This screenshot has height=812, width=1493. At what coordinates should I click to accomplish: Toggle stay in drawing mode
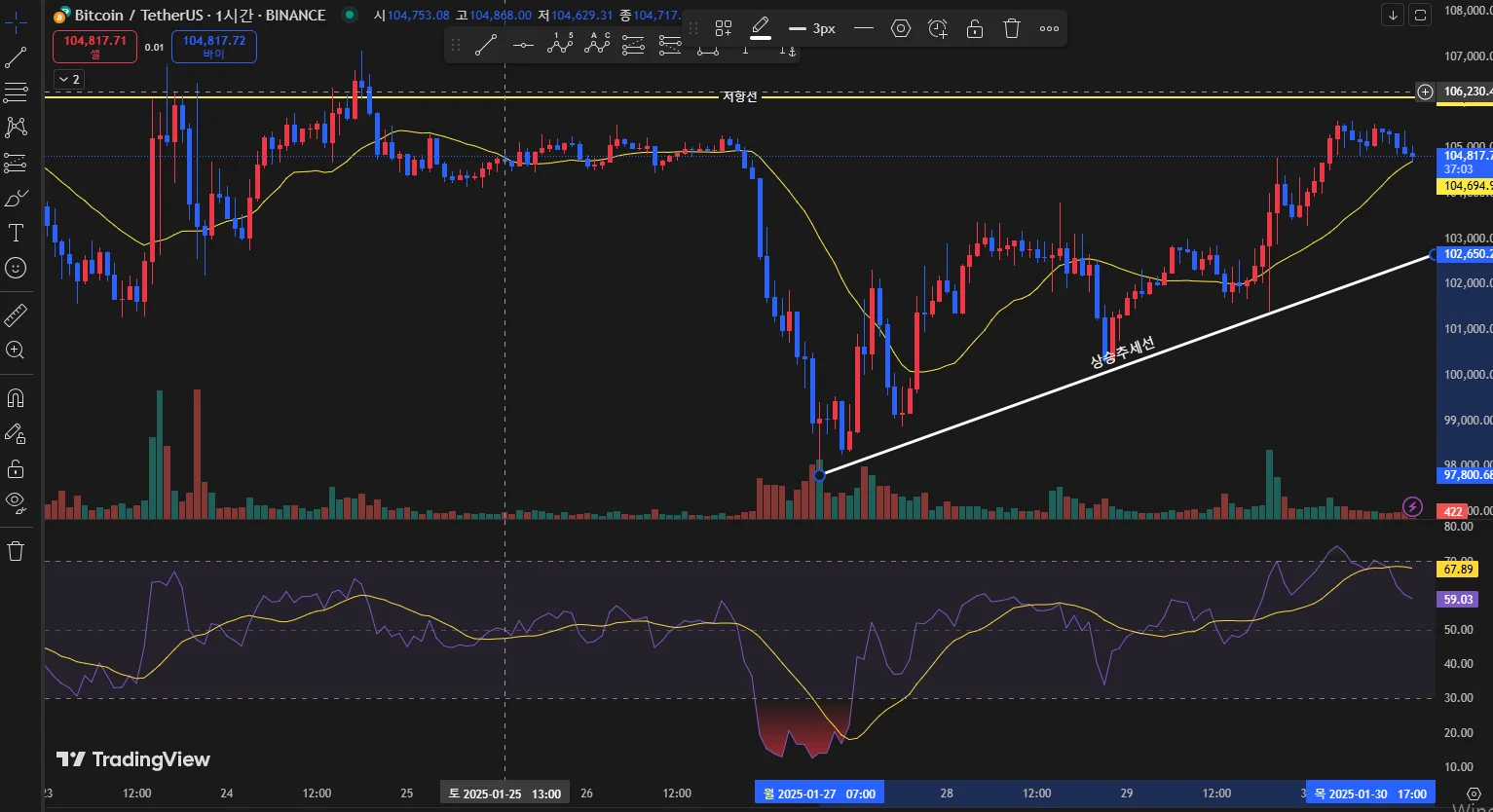coord(16,433)
